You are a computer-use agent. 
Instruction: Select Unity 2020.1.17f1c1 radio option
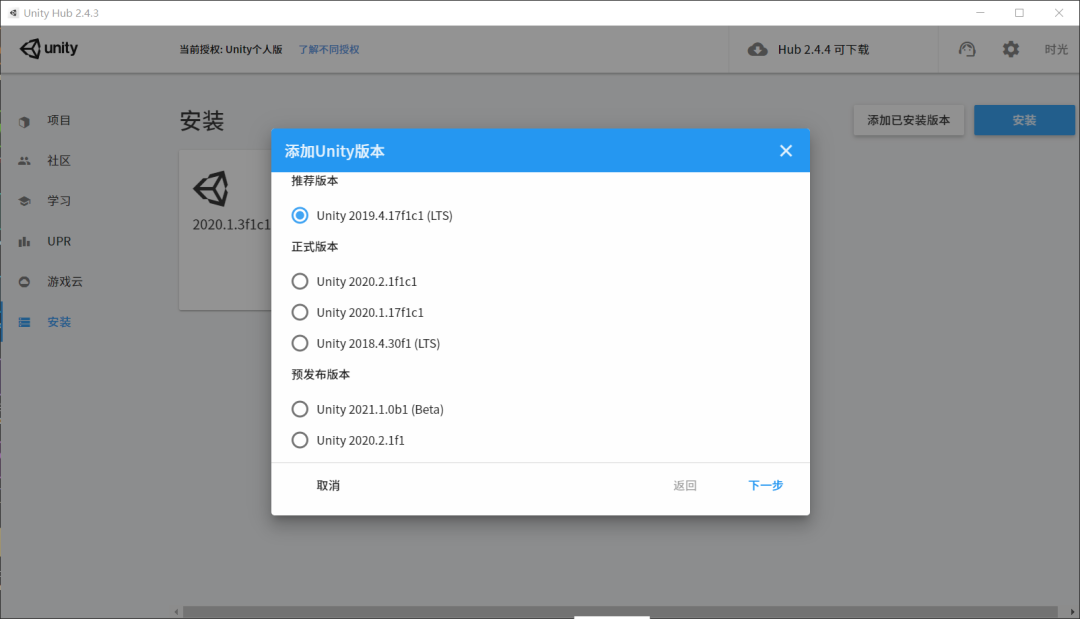[300, 312]
